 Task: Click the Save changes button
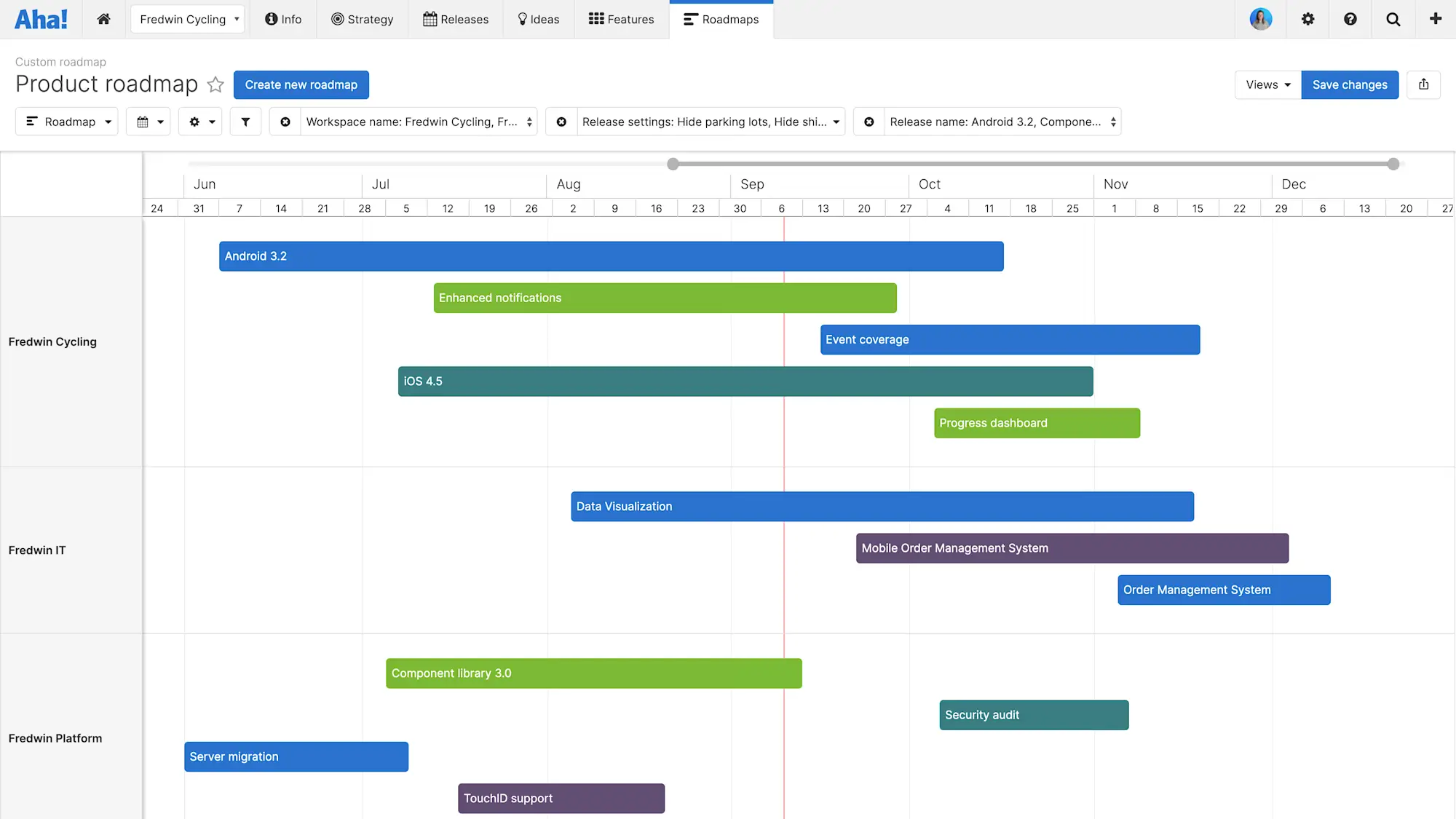[1350, 84]
